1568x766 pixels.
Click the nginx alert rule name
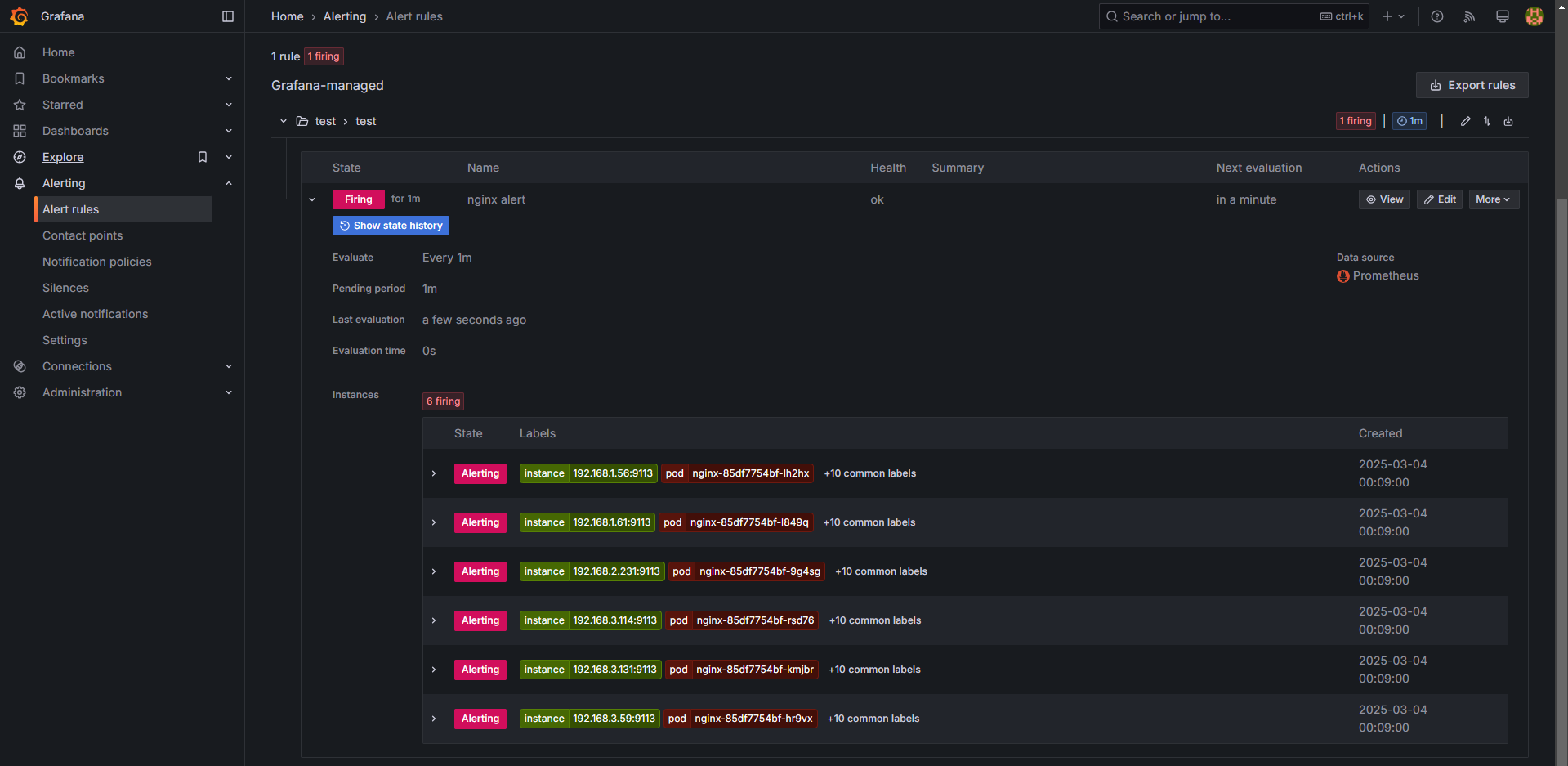coord(496,199)
